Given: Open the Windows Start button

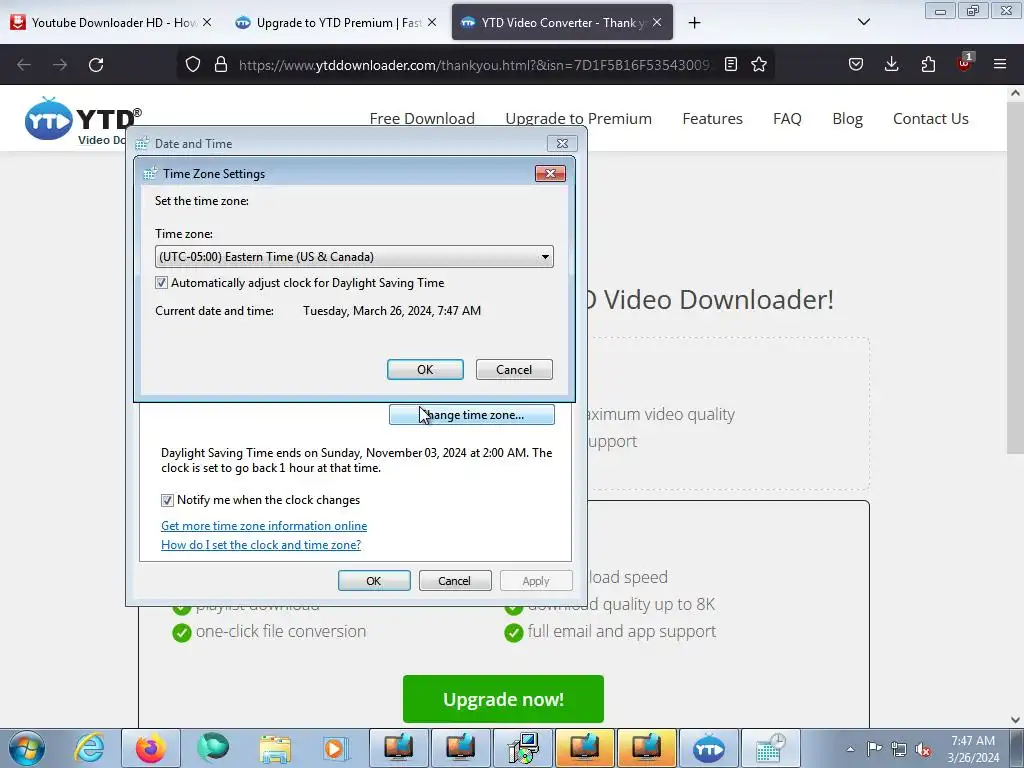Looking at the screenshot, I should tap(27, 748).
